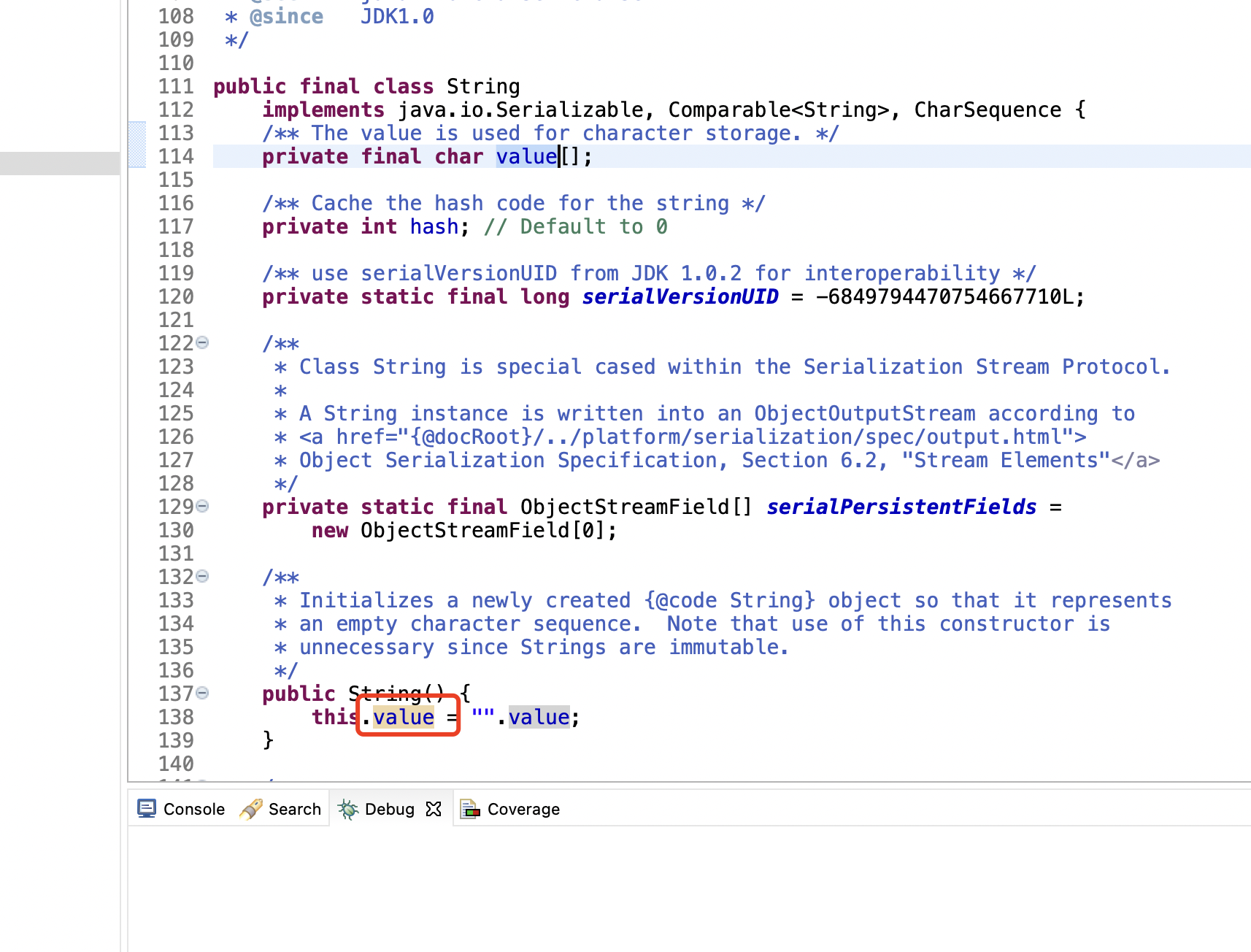Click the hash variable on line 117

pyautogui.click(x=434, y=226)
